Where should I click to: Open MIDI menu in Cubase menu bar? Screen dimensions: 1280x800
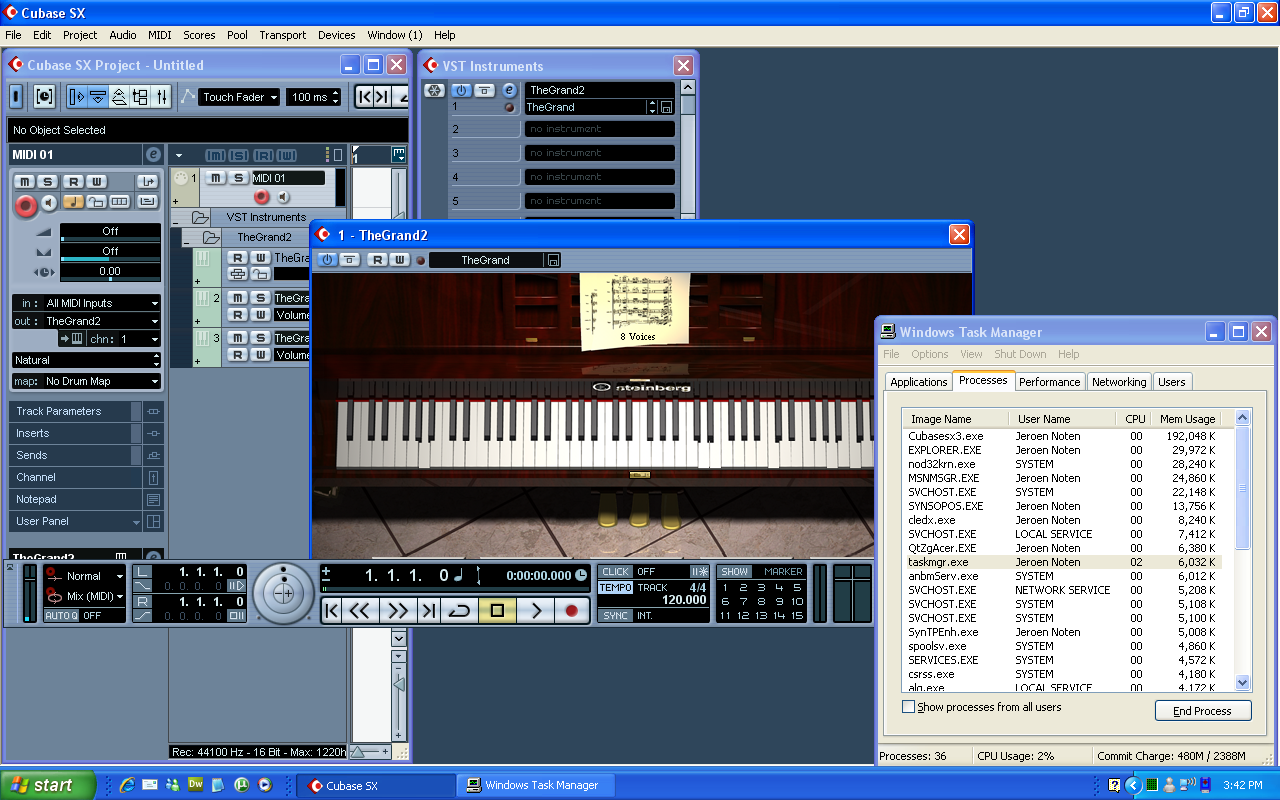160,35
